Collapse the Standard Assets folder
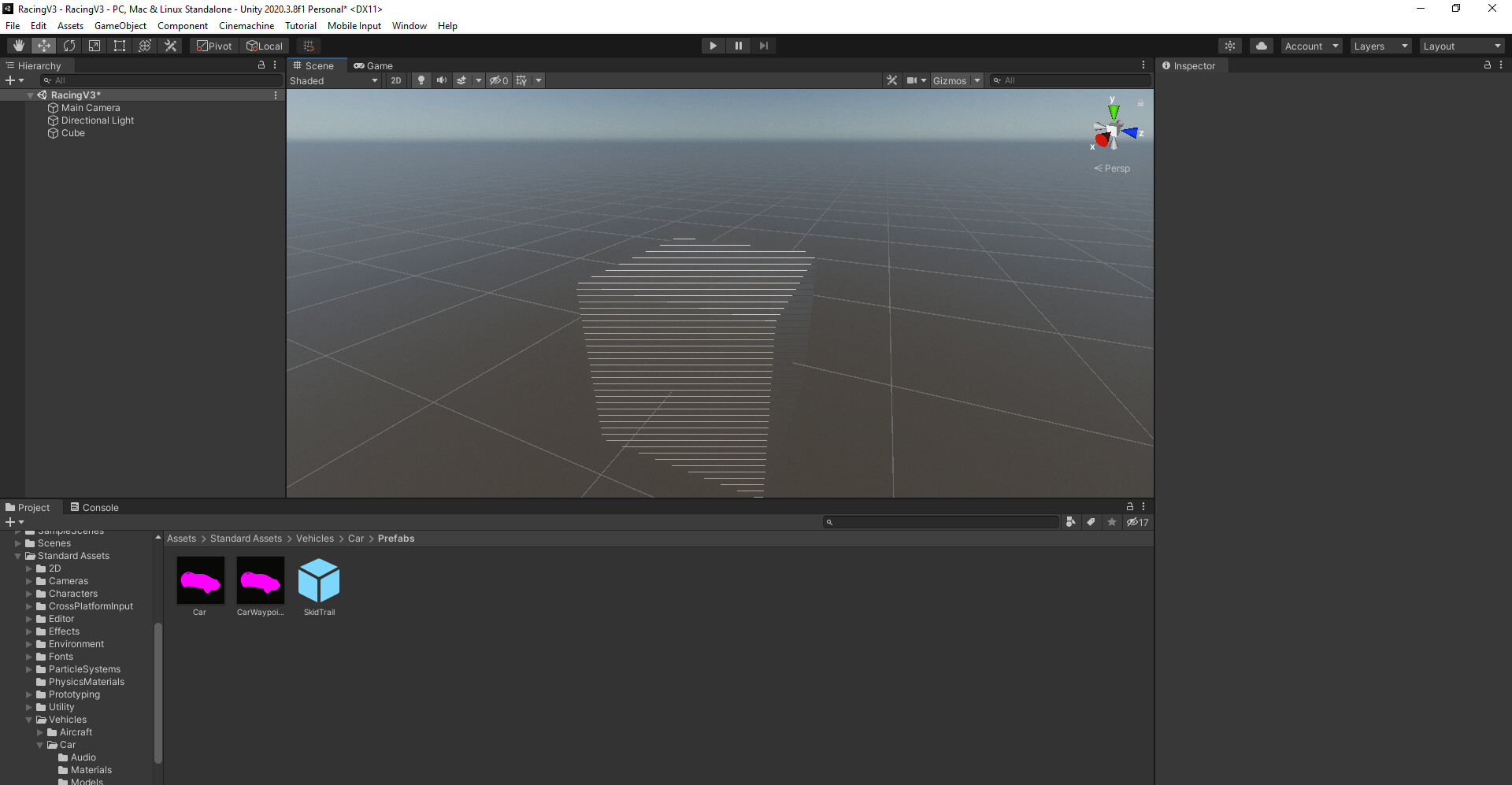This screenshot has width=1512, height=785. pyautogui.click(x=17, y=555)
